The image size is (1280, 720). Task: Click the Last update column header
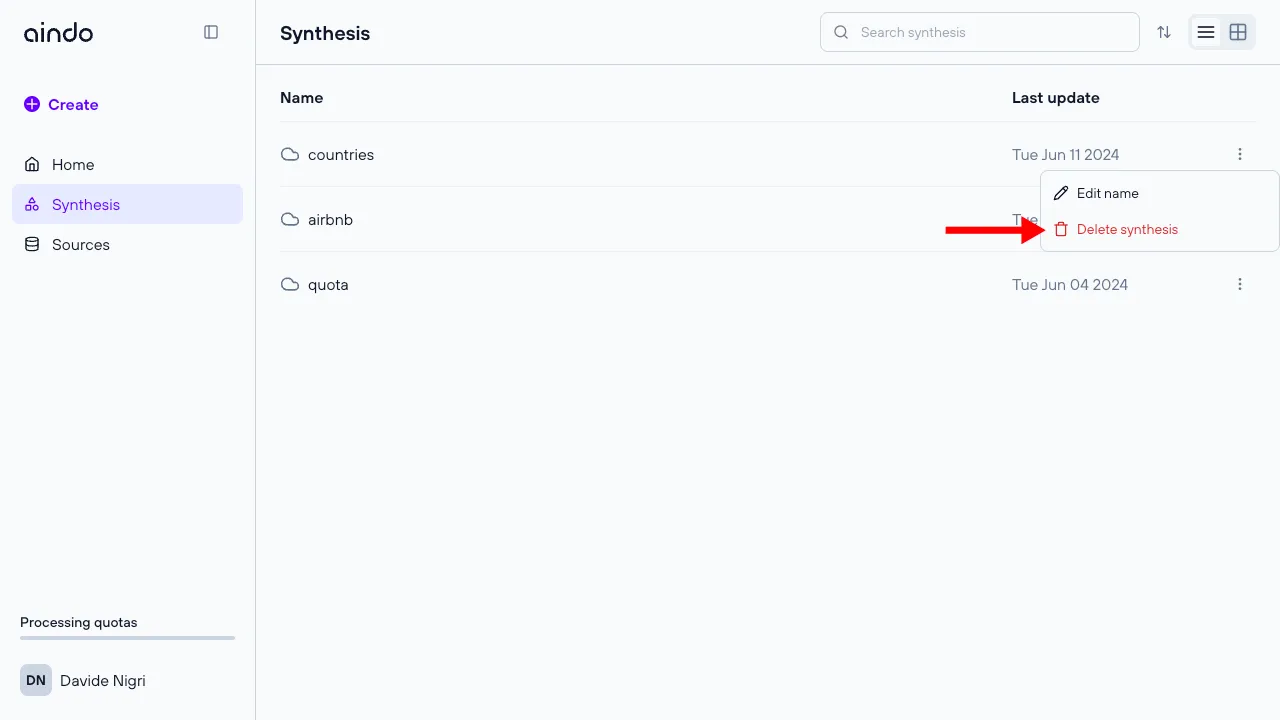point(1055,97)
